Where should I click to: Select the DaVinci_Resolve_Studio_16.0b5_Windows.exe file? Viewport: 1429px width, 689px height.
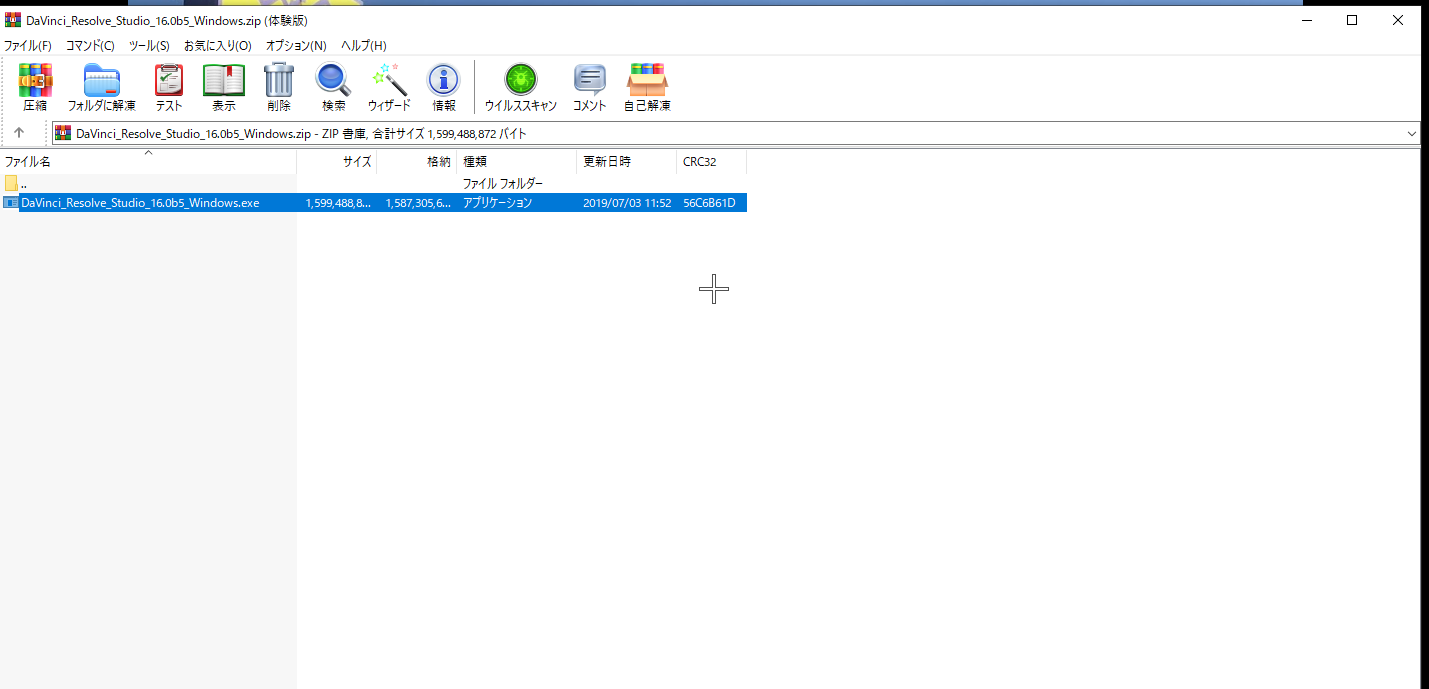[140, 203]
